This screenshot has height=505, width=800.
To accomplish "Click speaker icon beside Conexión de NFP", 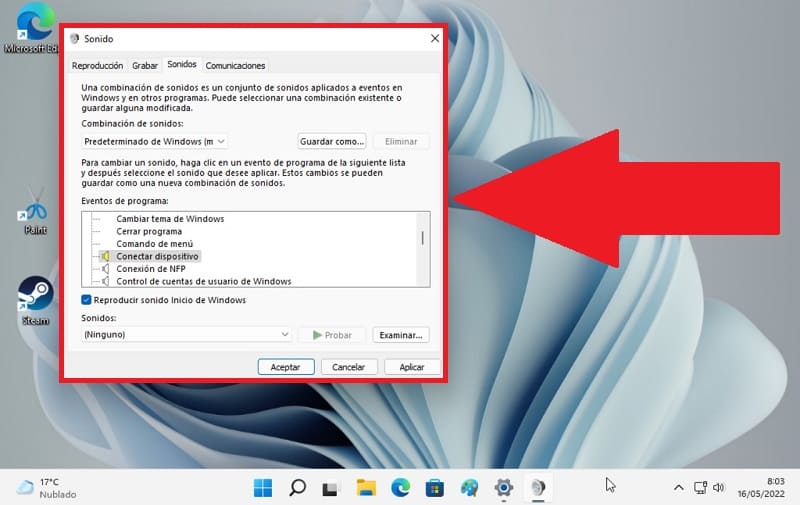I will pos(105,269).
